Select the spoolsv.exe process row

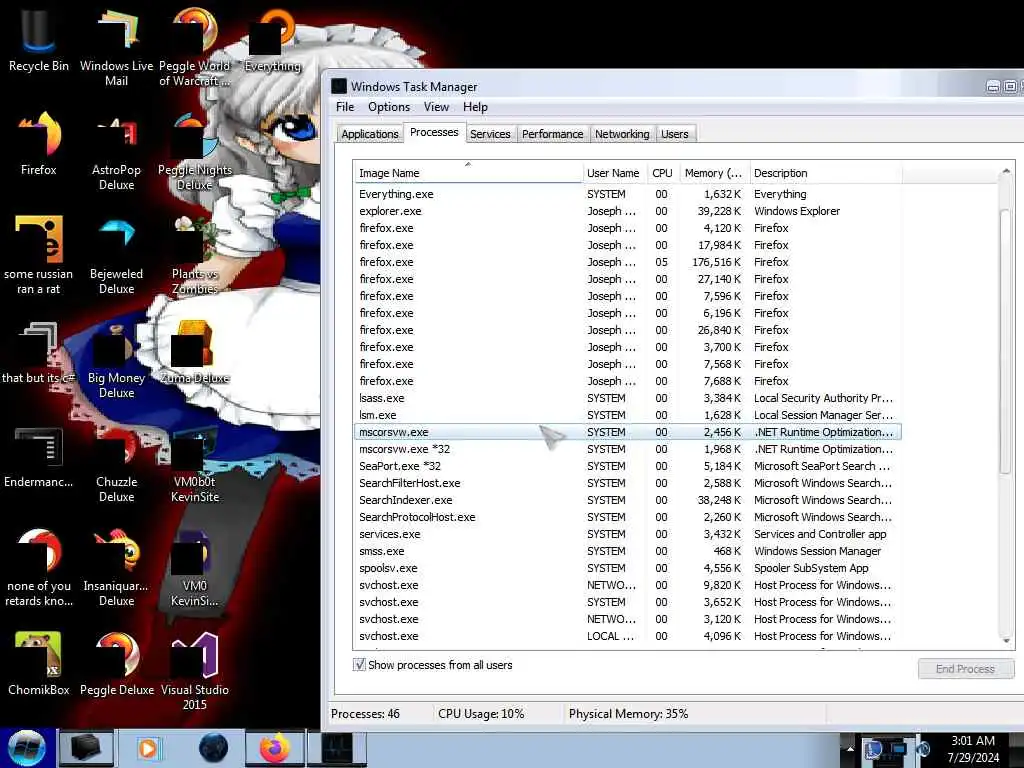pyautogui.click(x=627, y=568)
